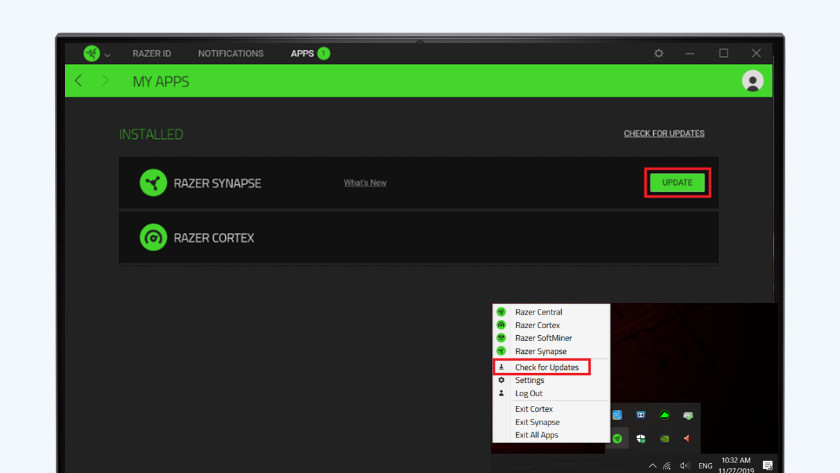This screenshot has height=473, width=840.
Task: Select Log Out in the tray menu
Action: [529, 393]
